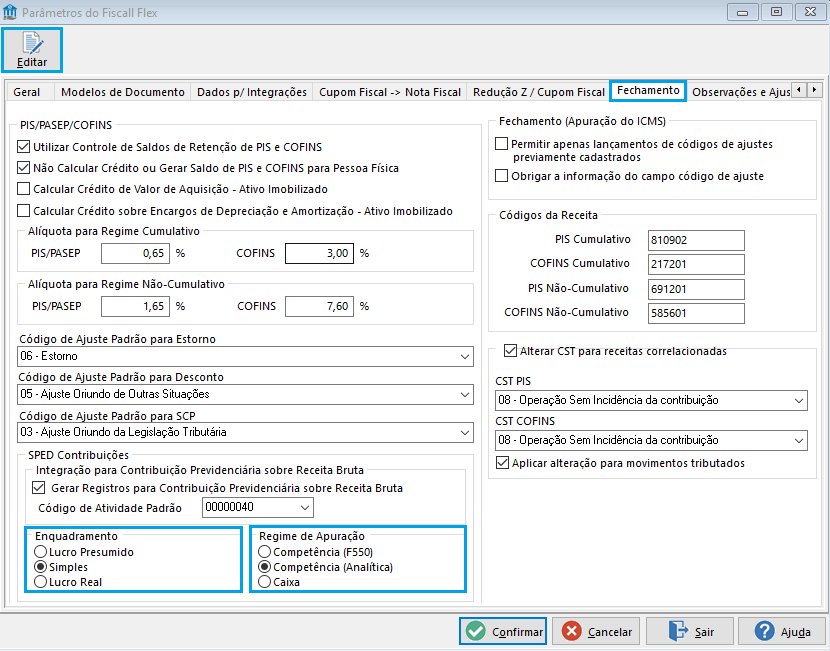Maximize the Parâmetros do Fiscall Flex window

coord(776,12)
